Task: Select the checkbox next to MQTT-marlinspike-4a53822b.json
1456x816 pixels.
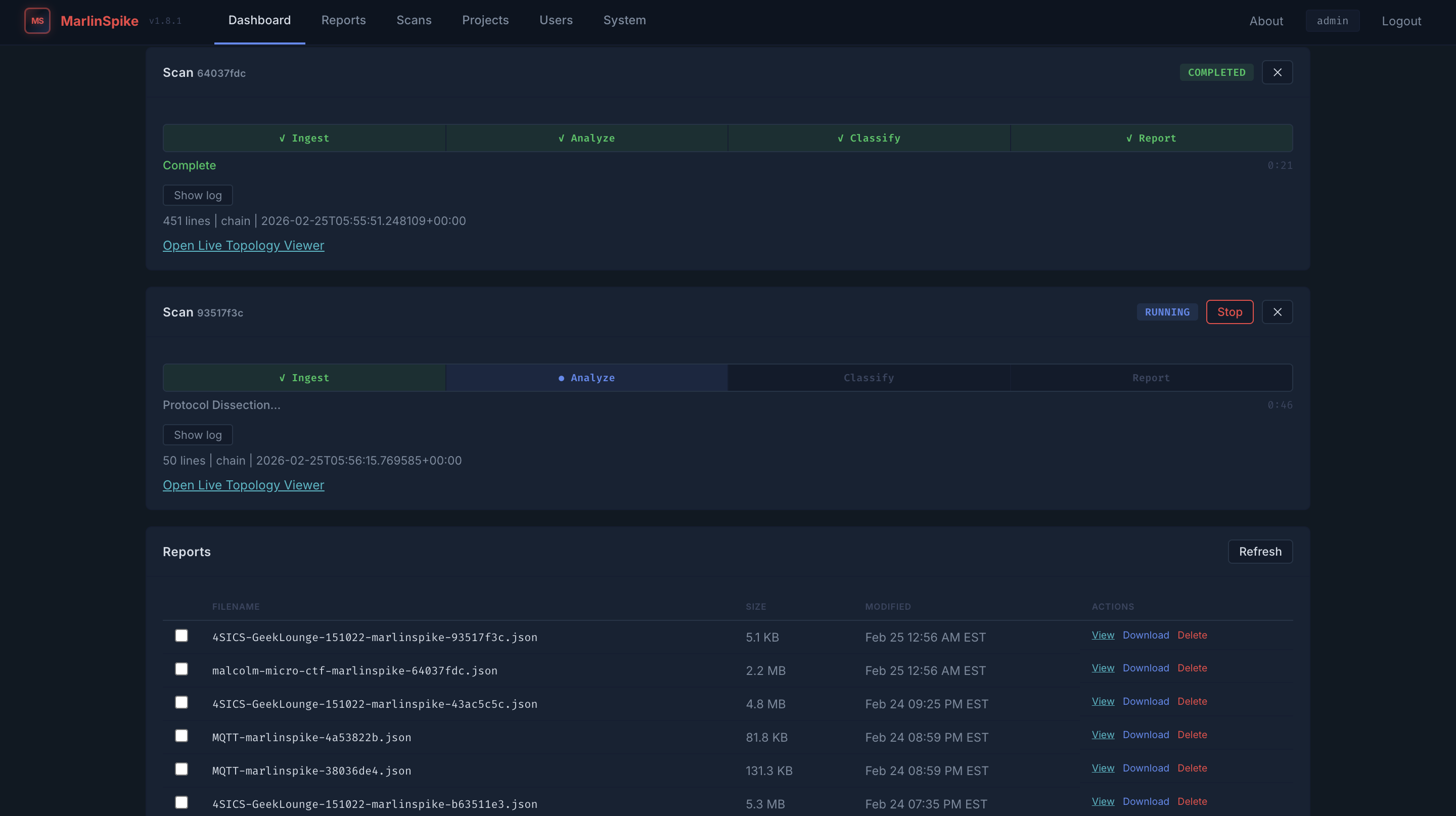Action: (x=181, y=736)
